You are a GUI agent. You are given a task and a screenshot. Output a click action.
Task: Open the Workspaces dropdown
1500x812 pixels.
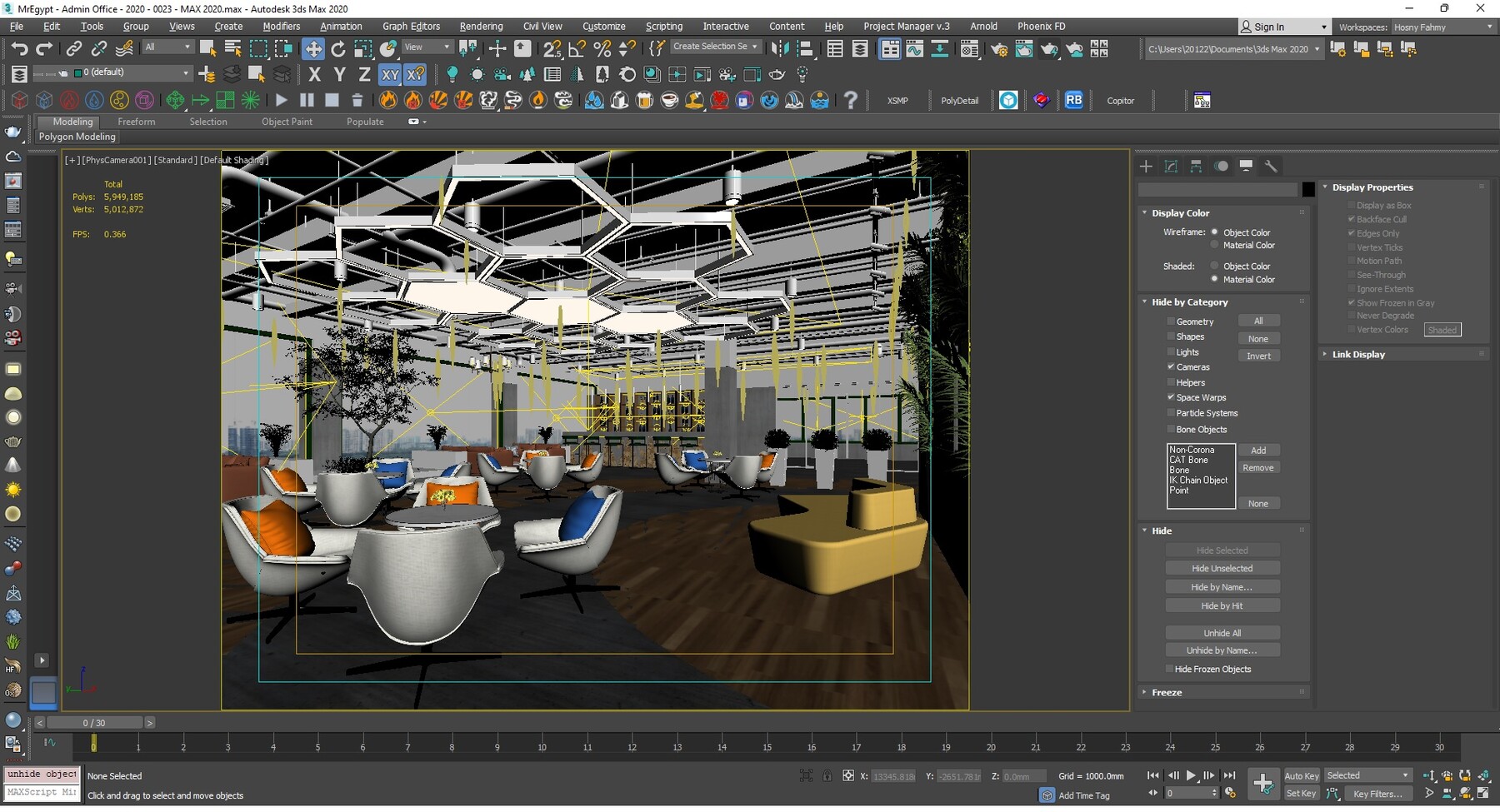(x=1444, y=27)
